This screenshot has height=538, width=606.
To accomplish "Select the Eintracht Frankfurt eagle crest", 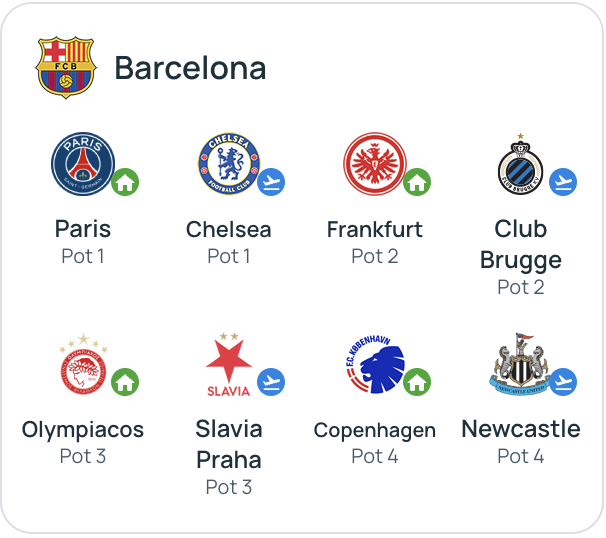I will [x=375, y=163].
